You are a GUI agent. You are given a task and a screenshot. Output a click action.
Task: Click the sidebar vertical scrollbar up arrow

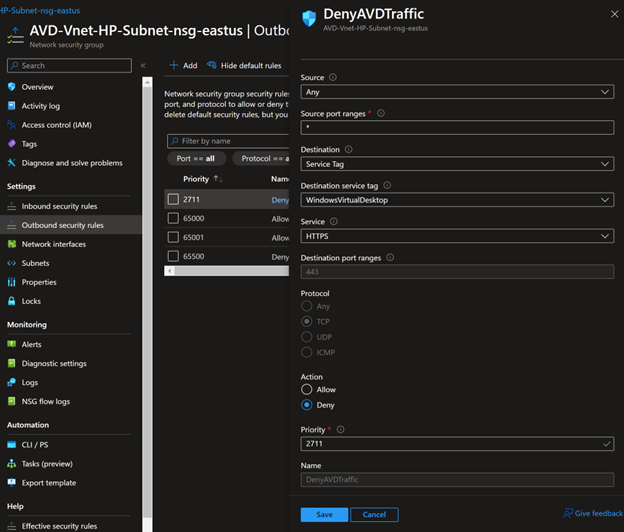(147, 82)
